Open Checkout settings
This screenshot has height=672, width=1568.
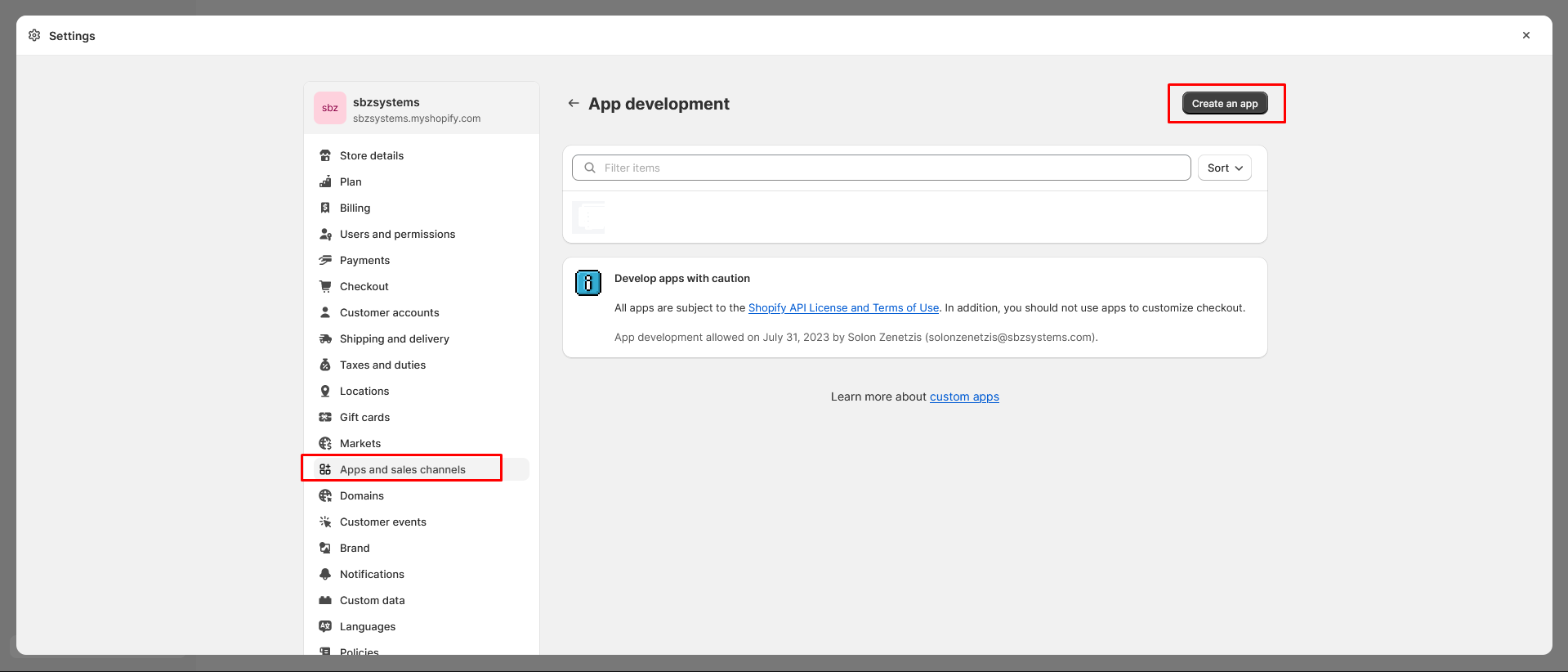pos(422,286)
